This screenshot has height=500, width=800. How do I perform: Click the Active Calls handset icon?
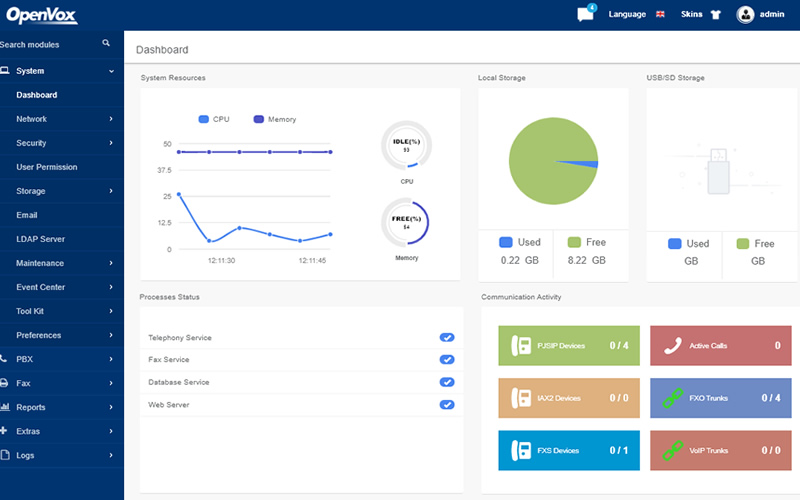(672, 345)
